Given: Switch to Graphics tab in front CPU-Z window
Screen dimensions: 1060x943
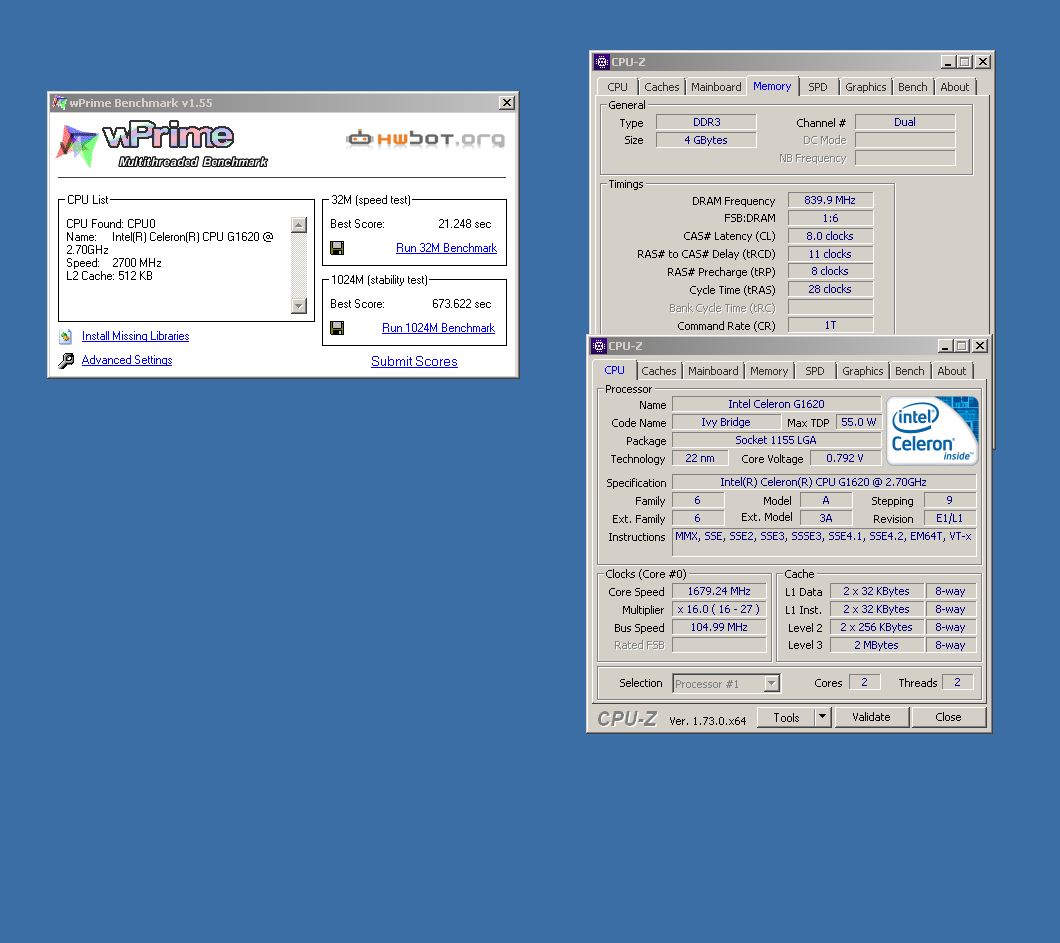Looking at the screenshot, I should tap(863, 371).
